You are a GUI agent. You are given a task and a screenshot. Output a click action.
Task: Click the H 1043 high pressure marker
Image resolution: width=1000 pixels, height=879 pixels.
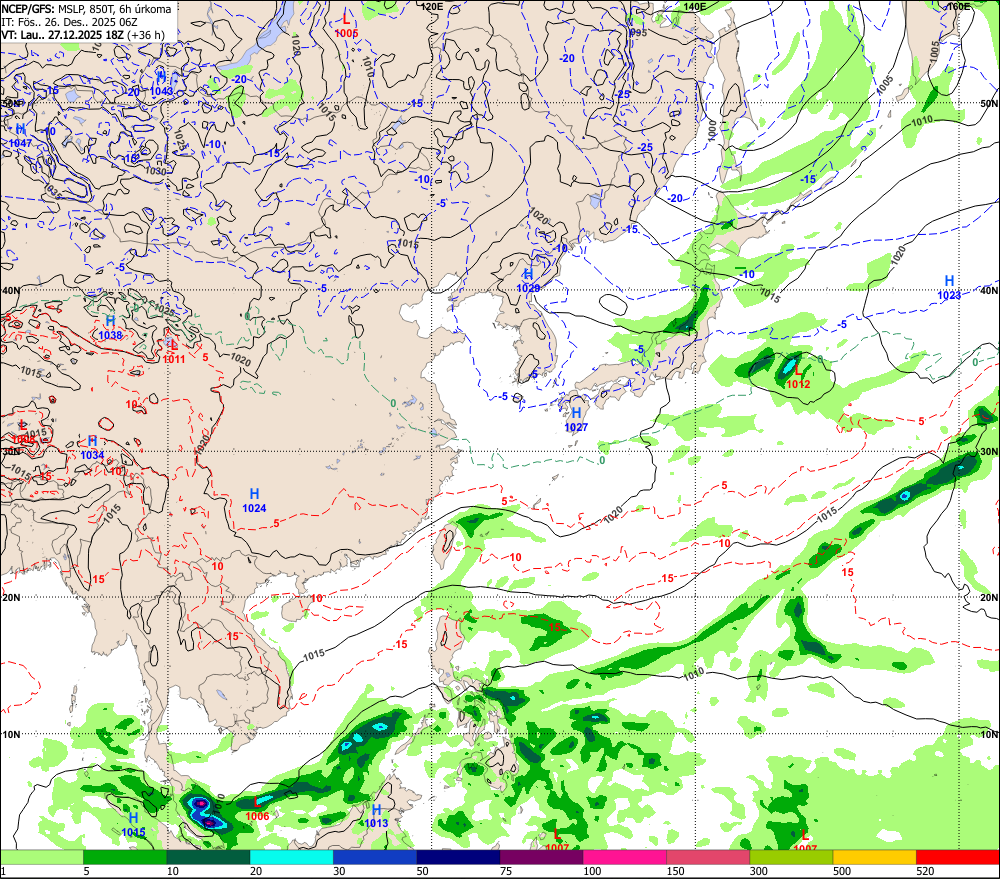[x=161, y=84]
